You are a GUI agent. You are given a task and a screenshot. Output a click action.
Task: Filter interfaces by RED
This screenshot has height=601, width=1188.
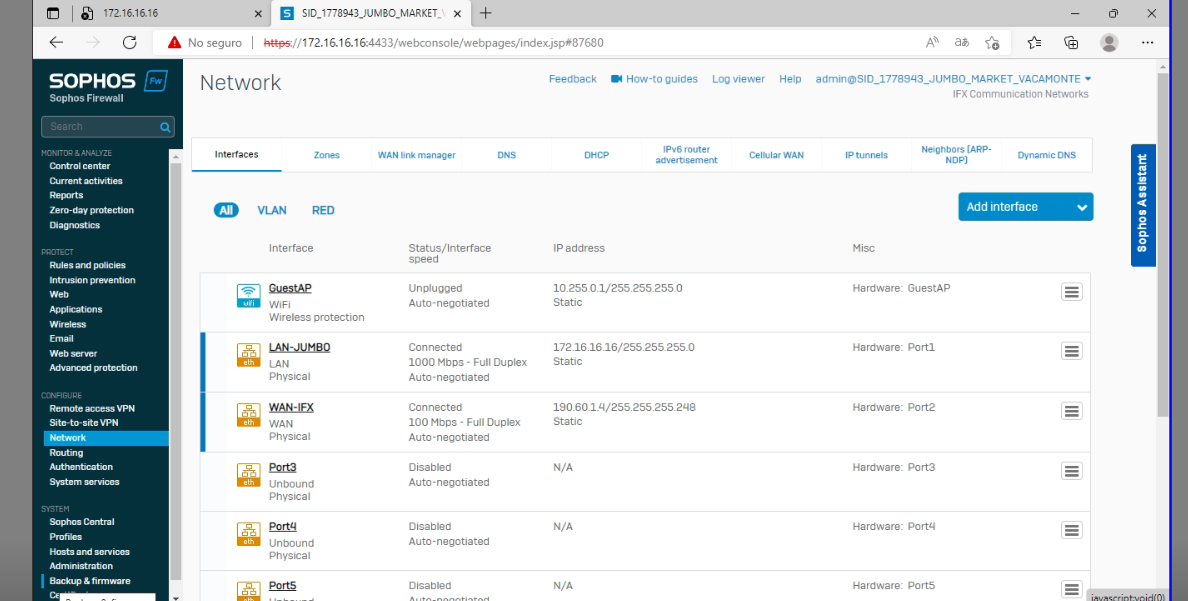tap(323, 210)
